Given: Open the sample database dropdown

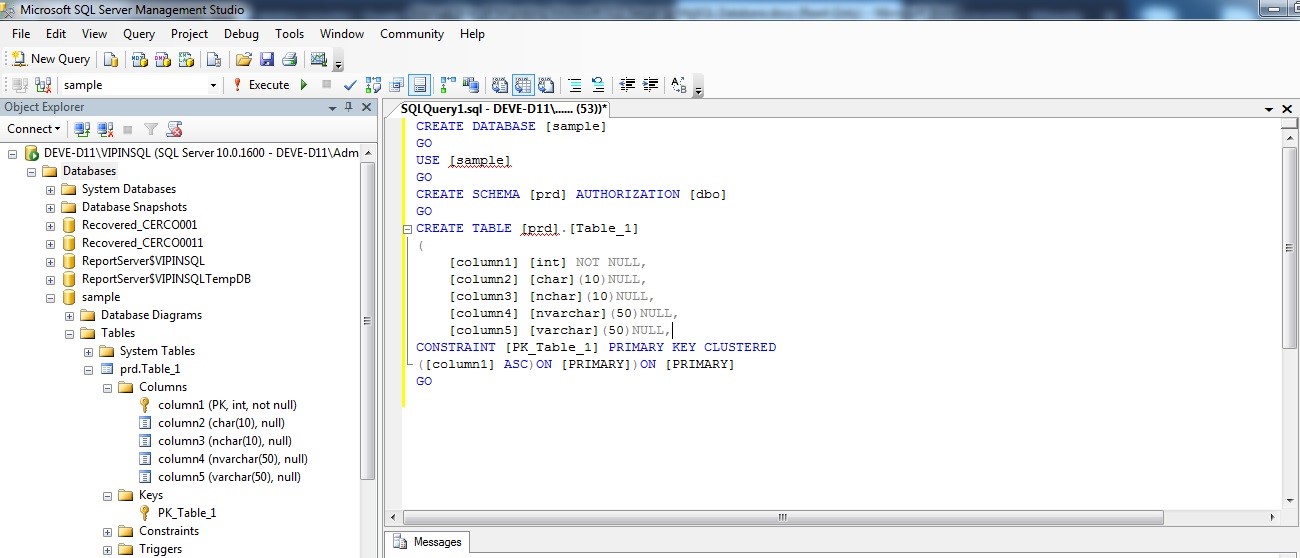Looking at the screenshot, I should 213,85.
